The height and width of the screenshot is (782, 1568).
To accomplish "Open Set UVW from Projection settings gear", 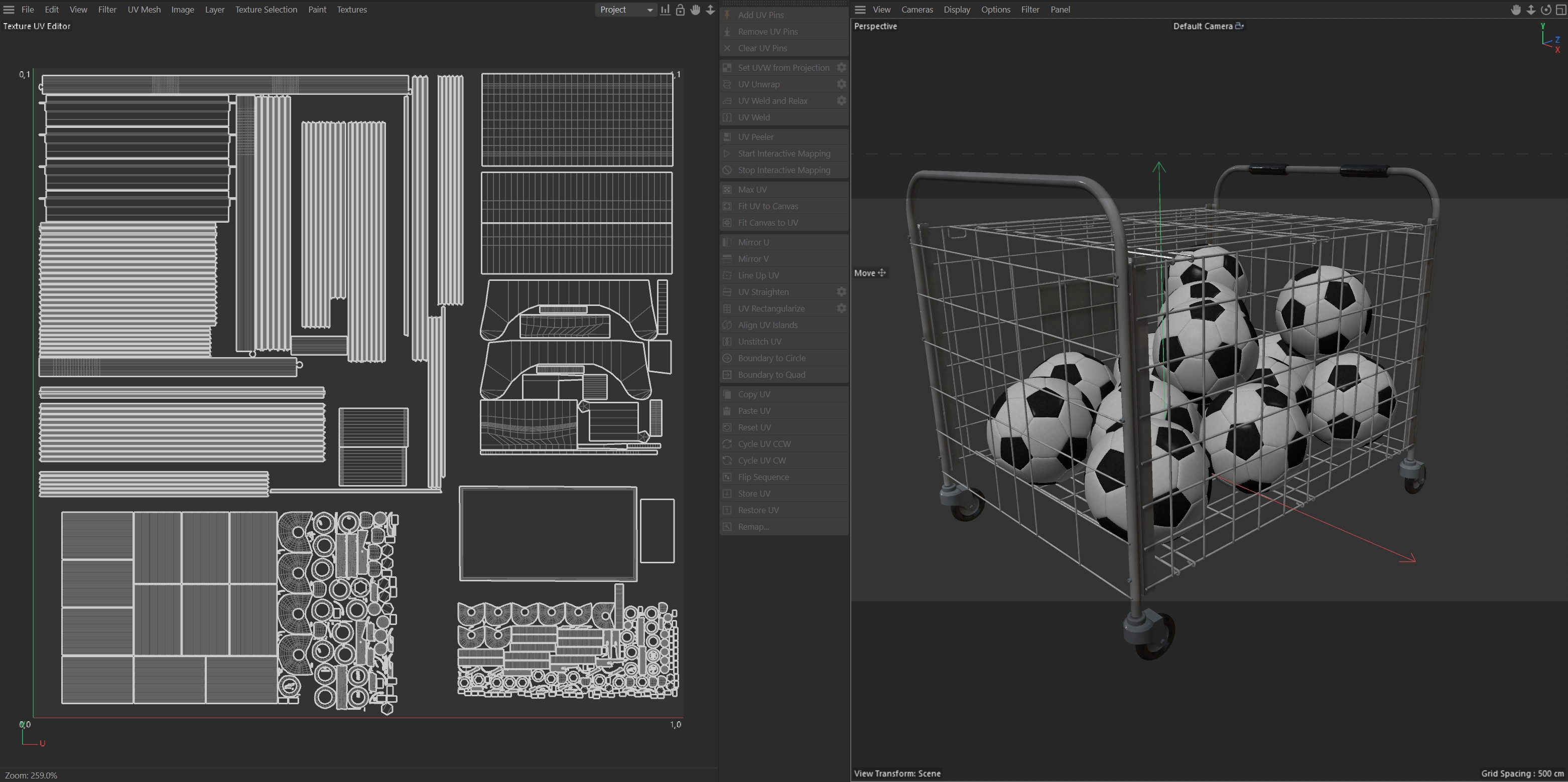I will 841,68.
